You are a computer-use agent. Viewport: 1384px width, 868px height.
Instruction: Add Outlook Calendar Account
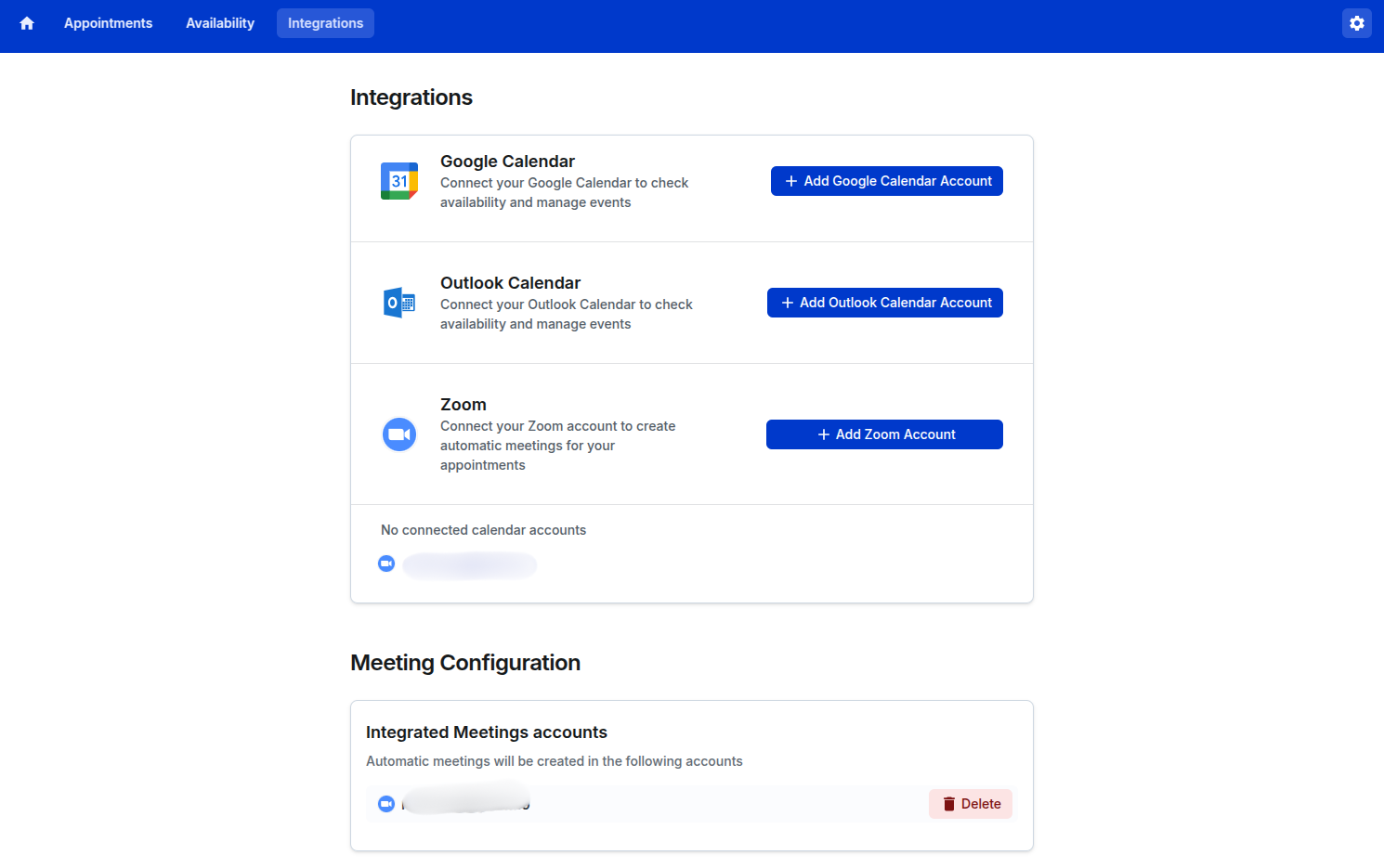click(885, 303)
